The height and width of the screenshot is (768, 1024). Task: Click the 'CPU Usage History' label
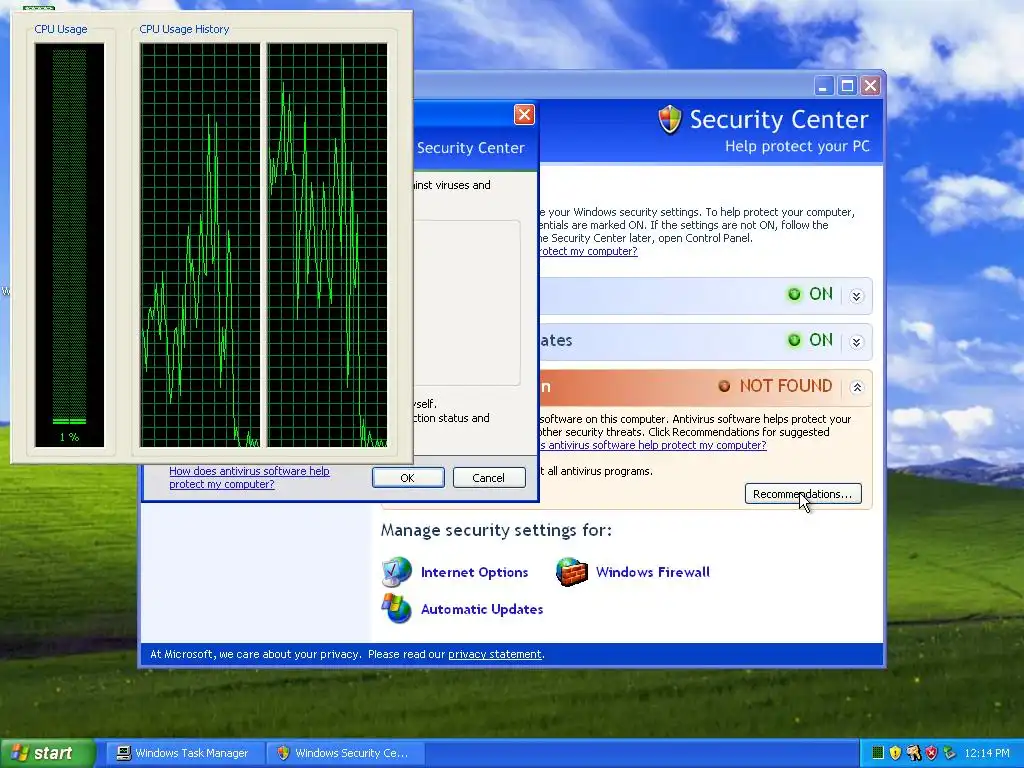tap(184, 29)
